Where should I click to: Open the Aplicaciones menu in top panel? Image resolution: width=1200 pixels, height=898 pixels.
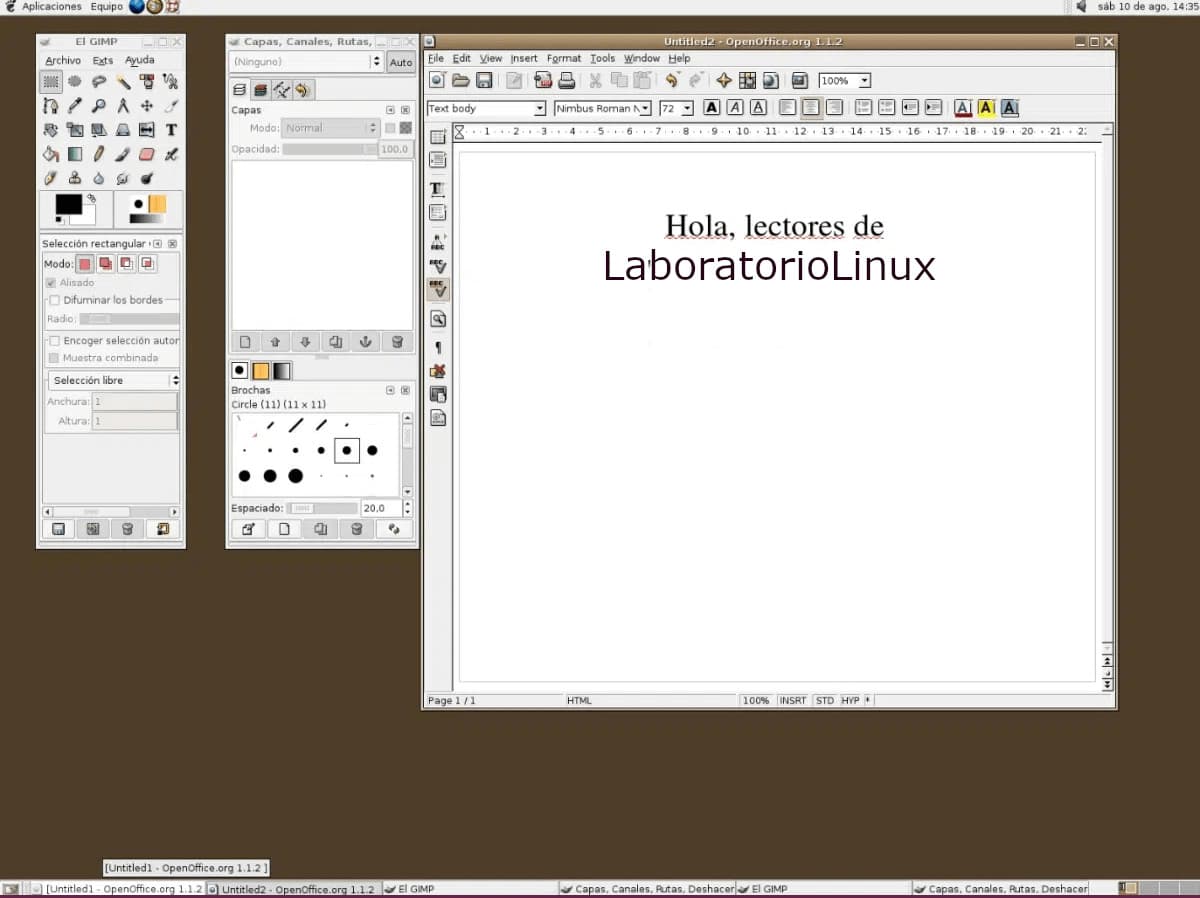(x=51, y=7)
